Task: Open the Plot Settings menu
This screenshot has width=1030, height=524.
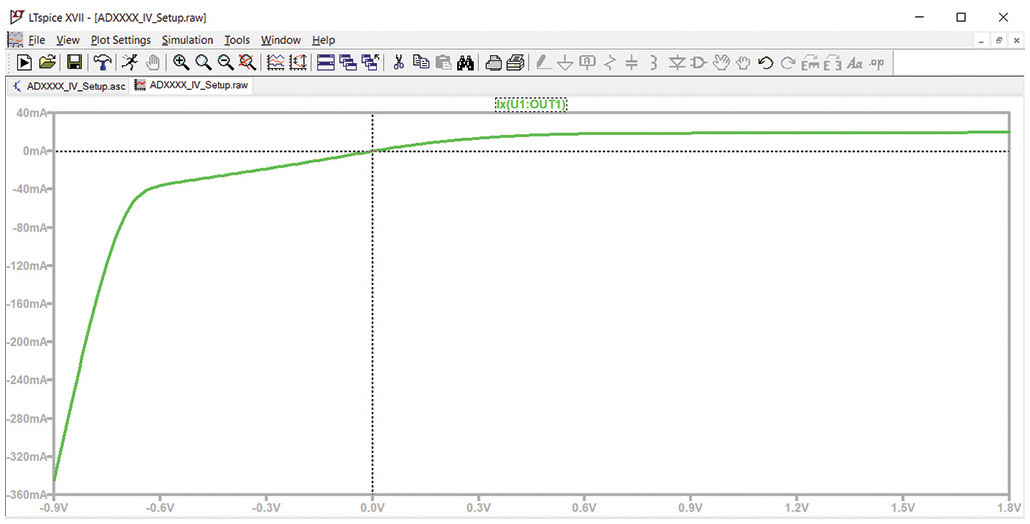Action: click(120, 40)
